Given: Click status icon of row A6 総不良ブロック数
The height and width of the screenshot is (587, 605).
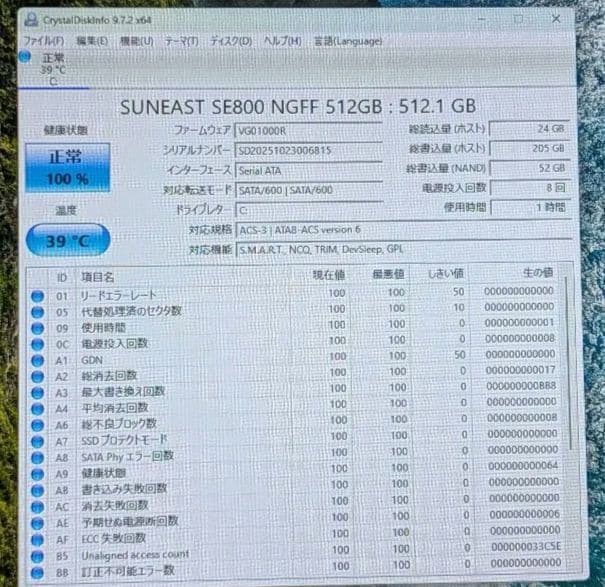Looking at the screenshot, I should [x=37, y=425].
